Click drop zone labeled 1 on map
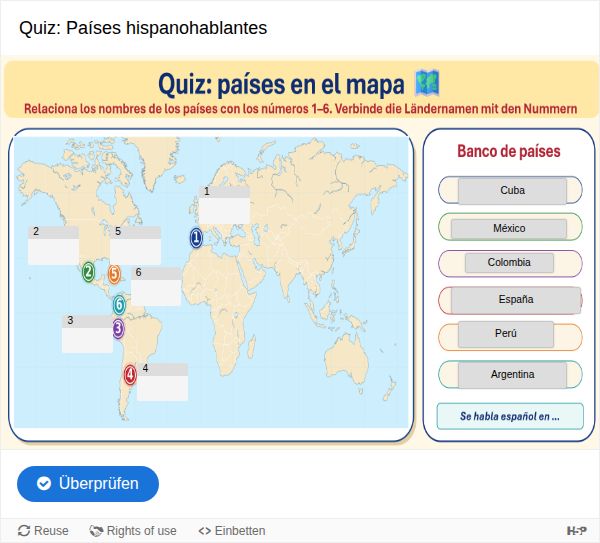The image size is (600, 543). click(224, 205)
